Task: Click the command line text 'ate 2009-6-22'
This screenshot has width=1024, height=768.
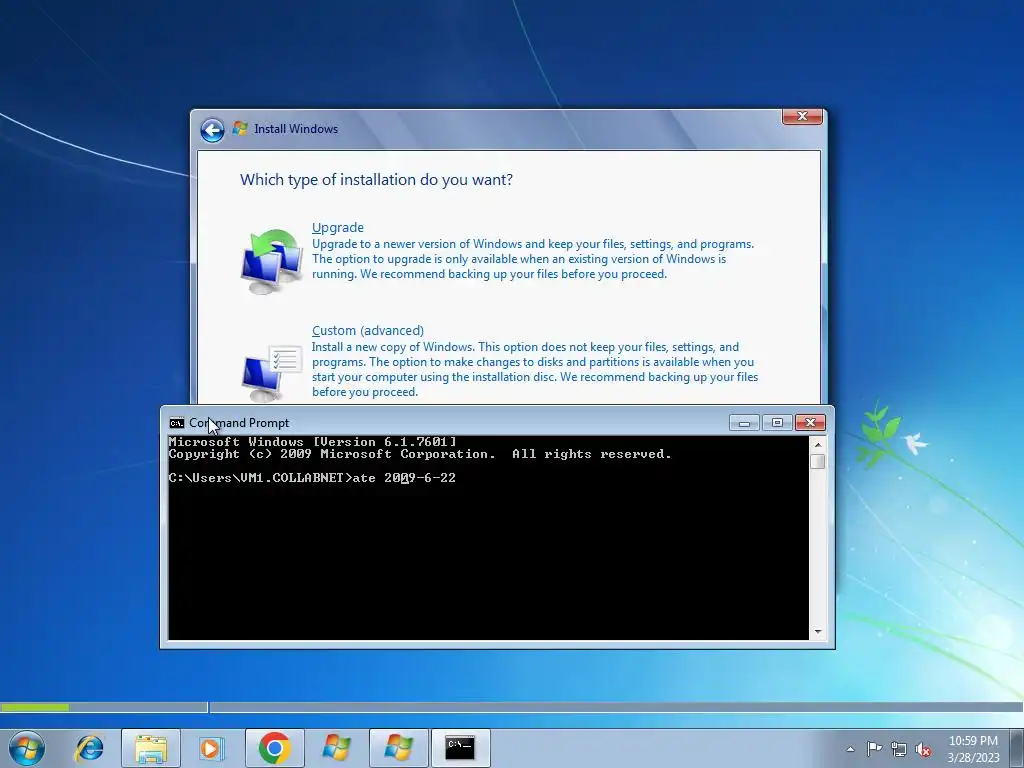Action: coord(404,478)
